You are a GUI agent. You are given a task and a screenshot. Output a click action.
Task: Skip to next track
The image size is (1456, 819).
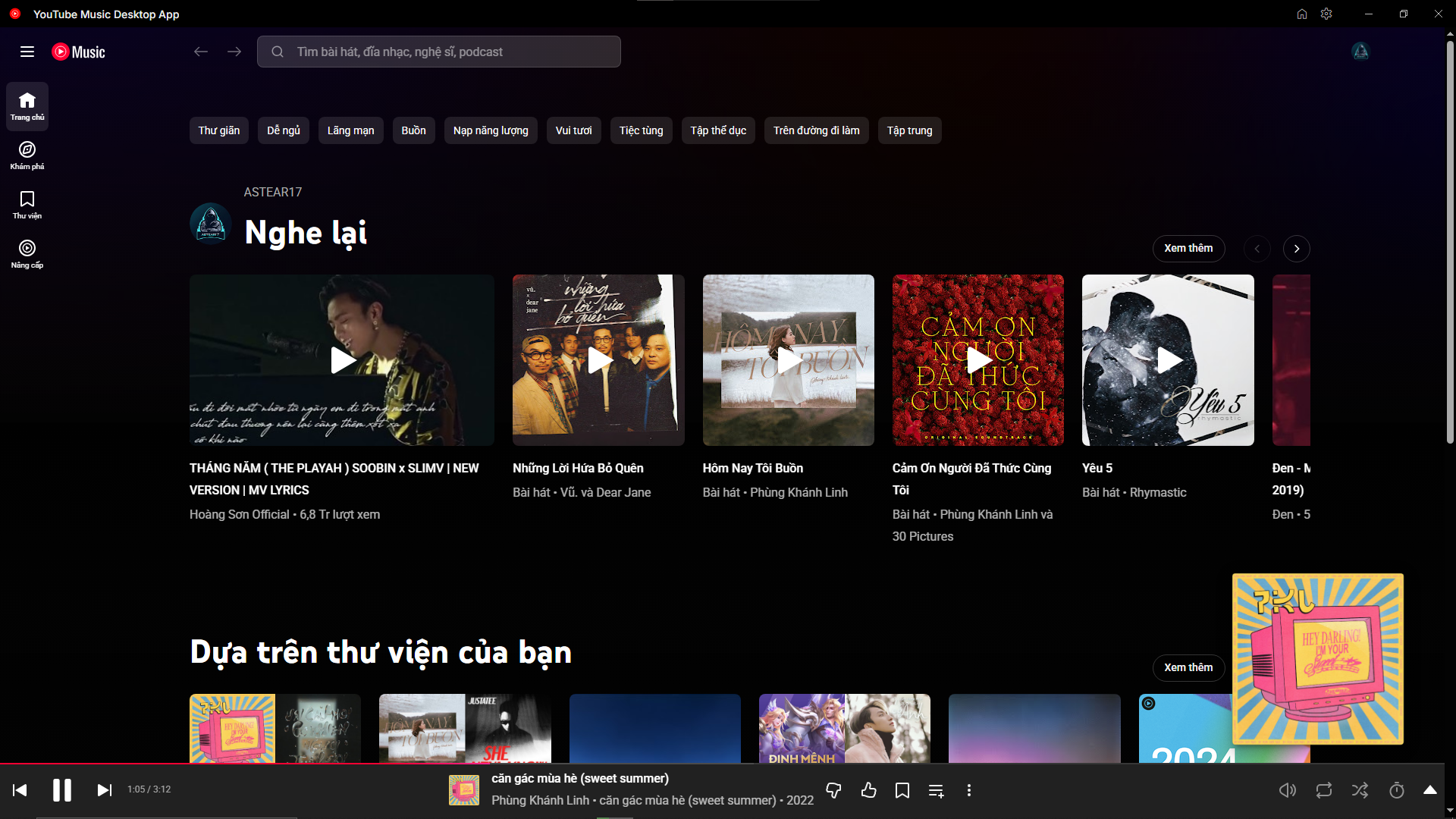tap(105, 790)
